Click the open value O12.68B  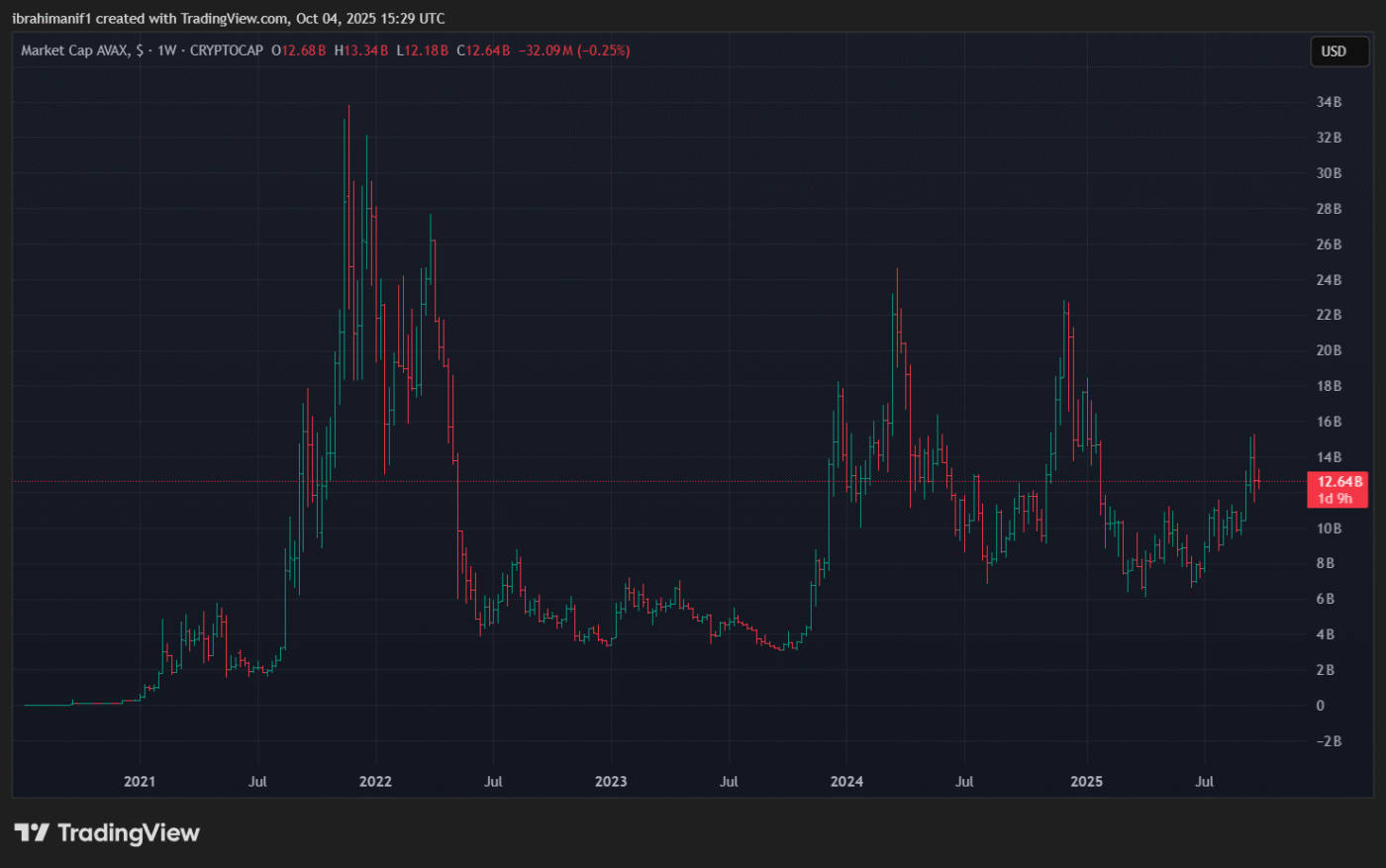pos(298,50)
